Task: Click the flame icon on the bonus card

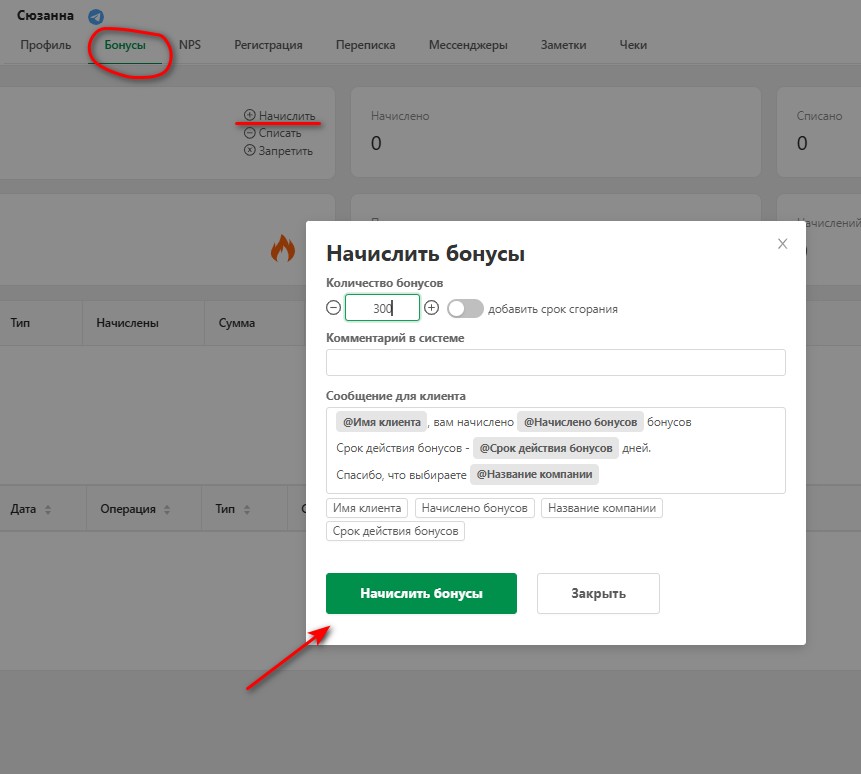Action: click(283, 248)
